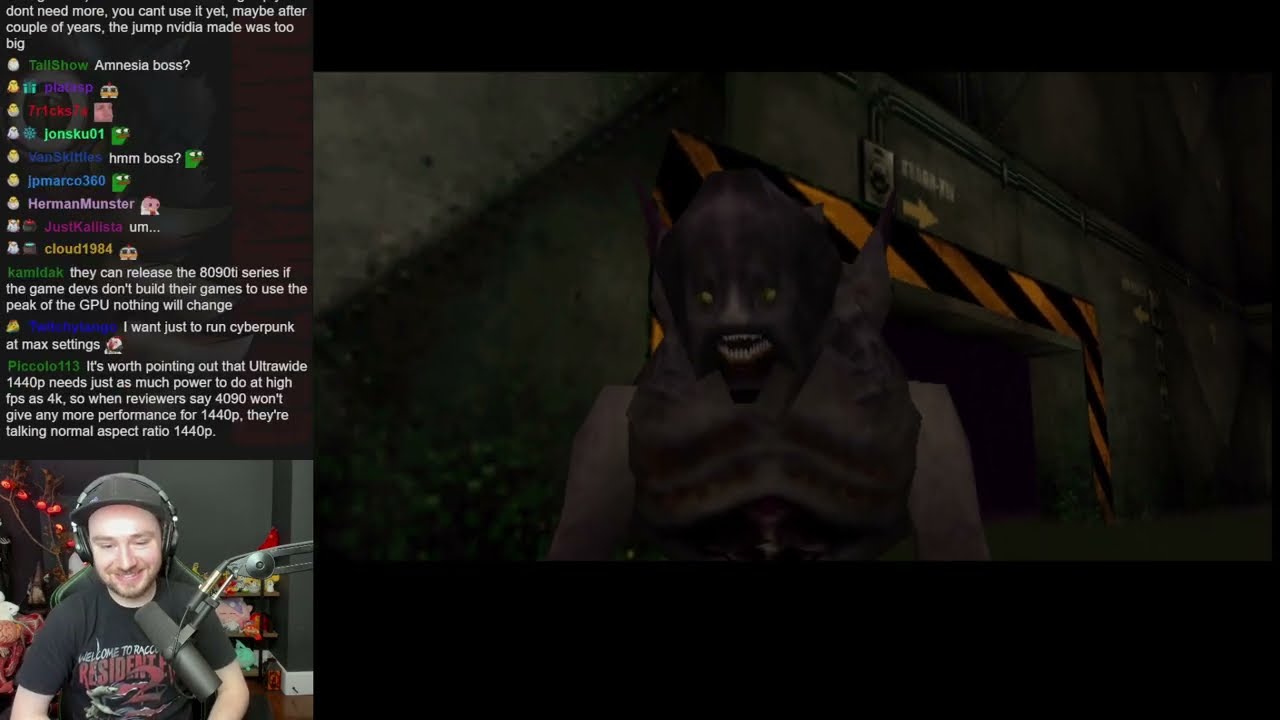Select the 'peak of the GPU nothing will change' line
The height and width of the screenshot is (720, 1280).
(x=119, y=305)
